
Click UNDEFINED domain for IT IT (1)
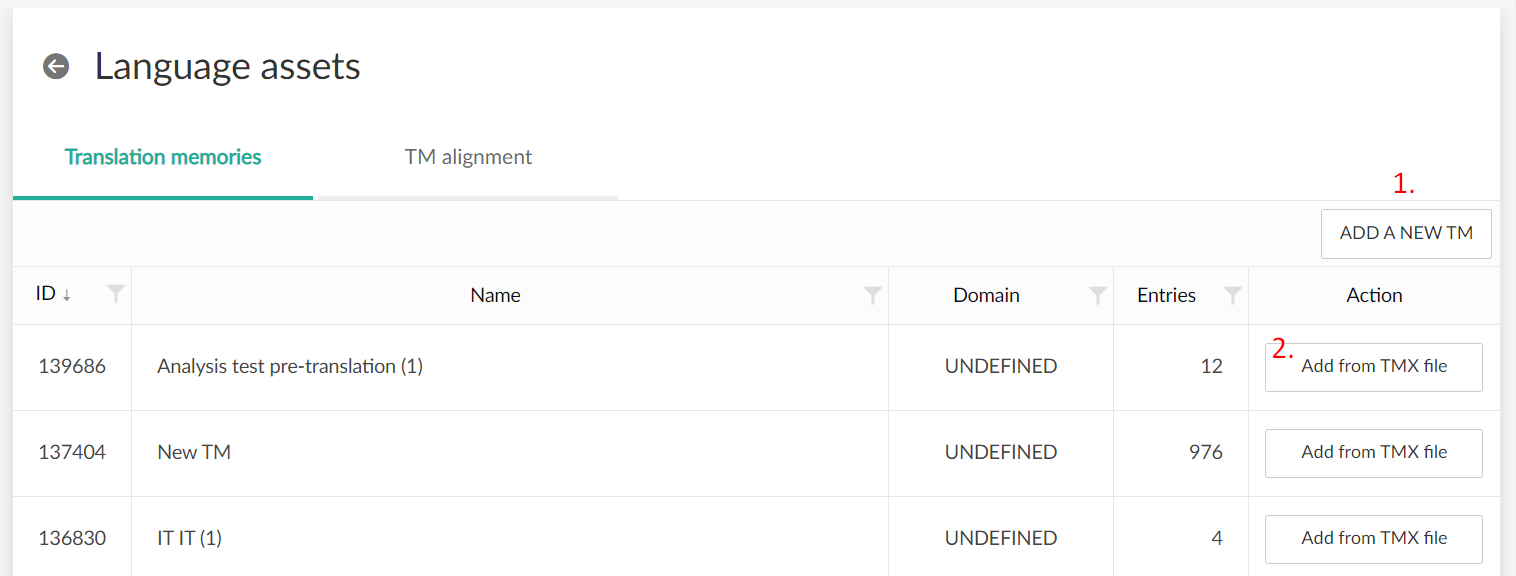click(1001, 537)
